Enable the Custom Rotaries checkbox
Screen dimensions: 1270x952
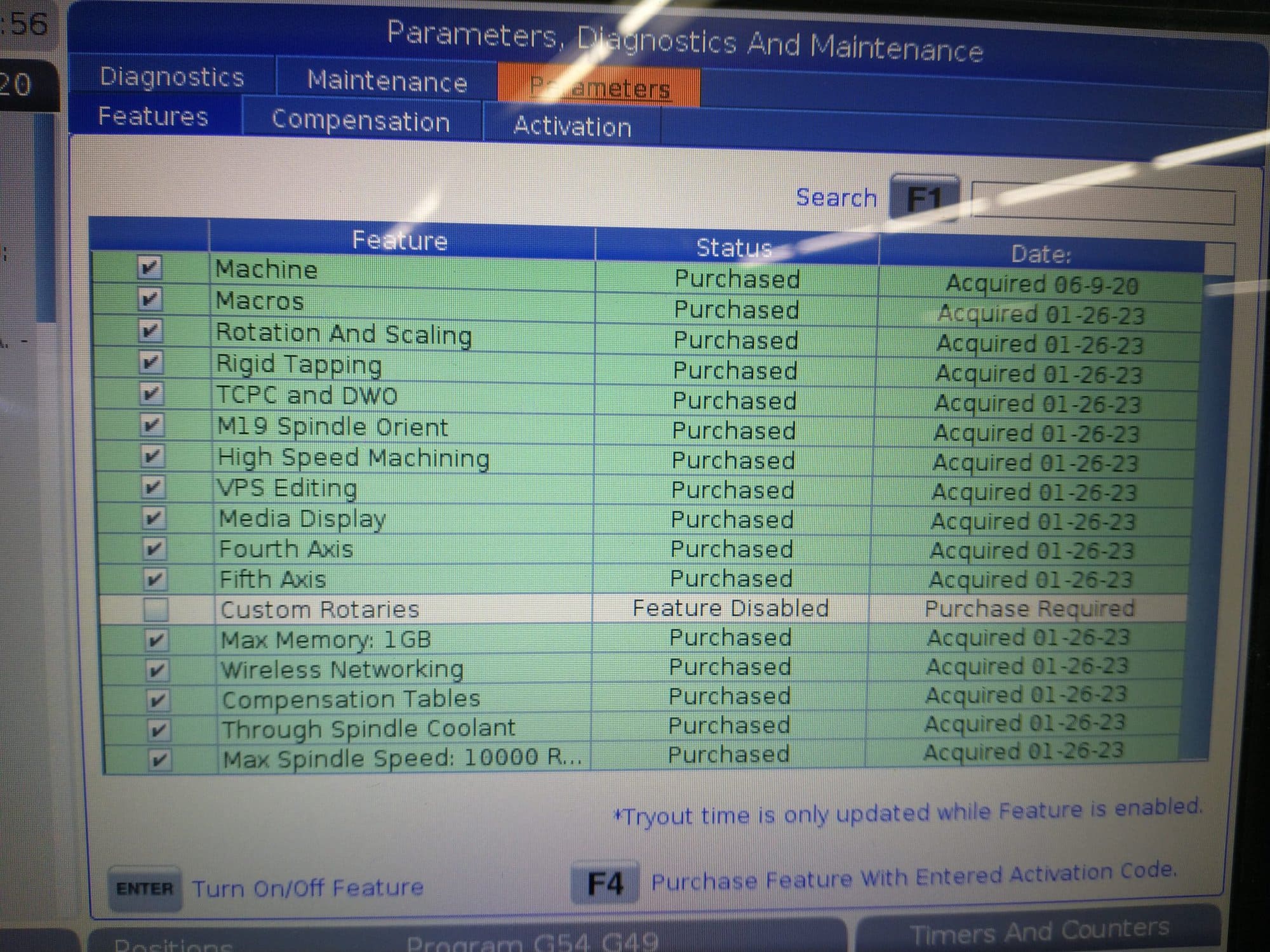156,609
